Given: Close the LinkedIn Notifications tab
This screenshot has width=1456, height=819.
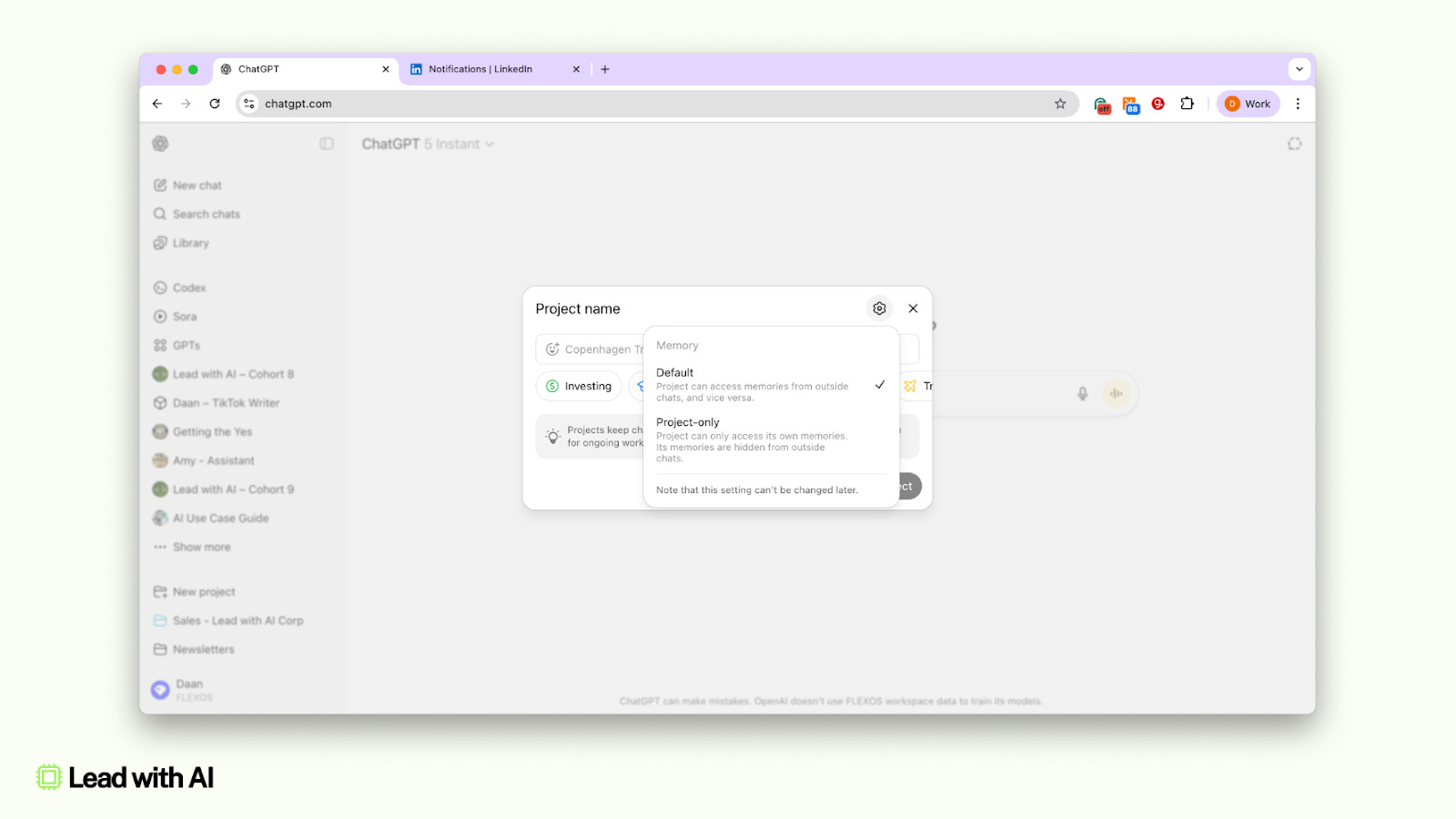Looking at the screenshot, I should 576,69.
